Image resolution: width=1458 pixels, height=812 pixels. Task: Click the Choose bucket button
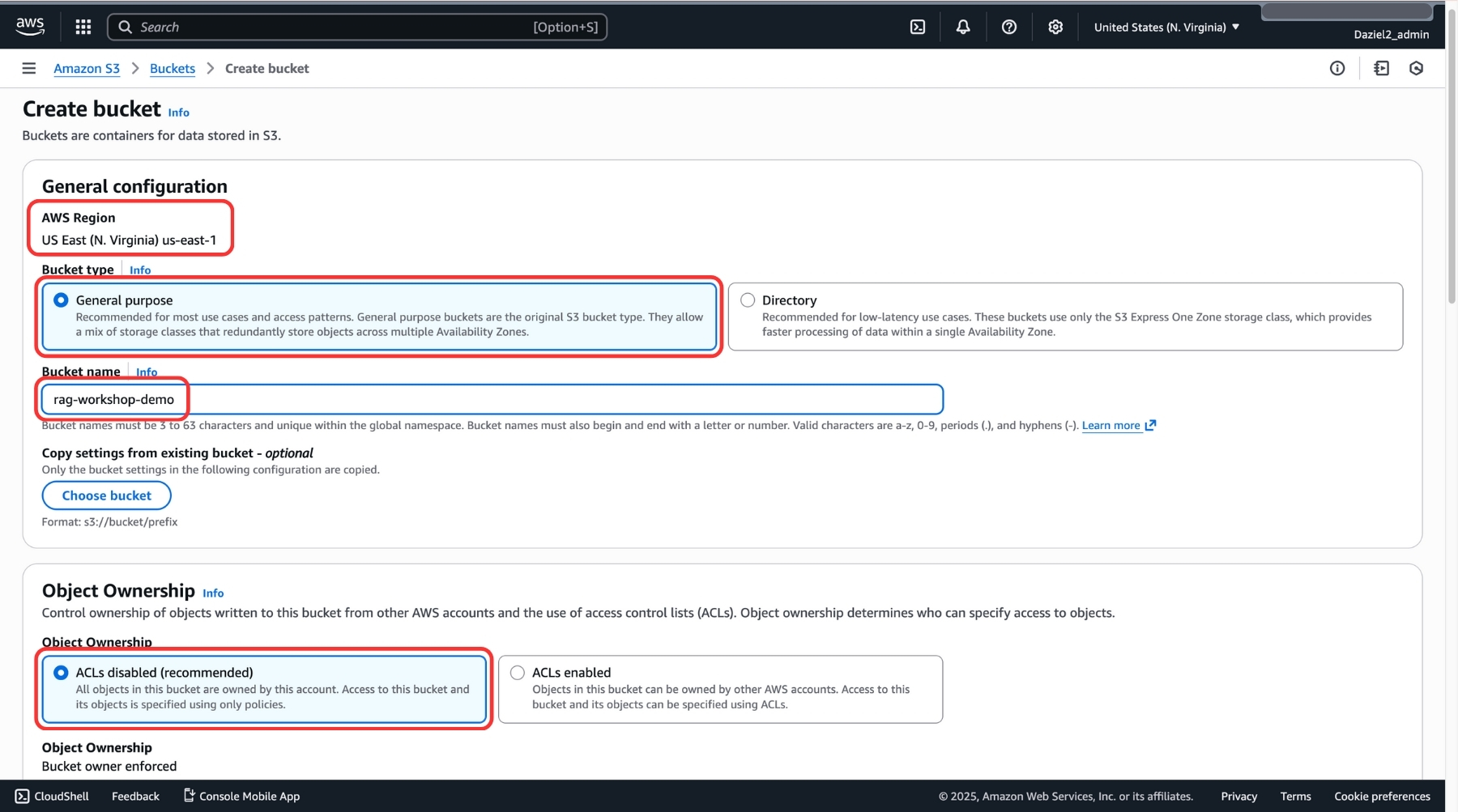(106, 495)
